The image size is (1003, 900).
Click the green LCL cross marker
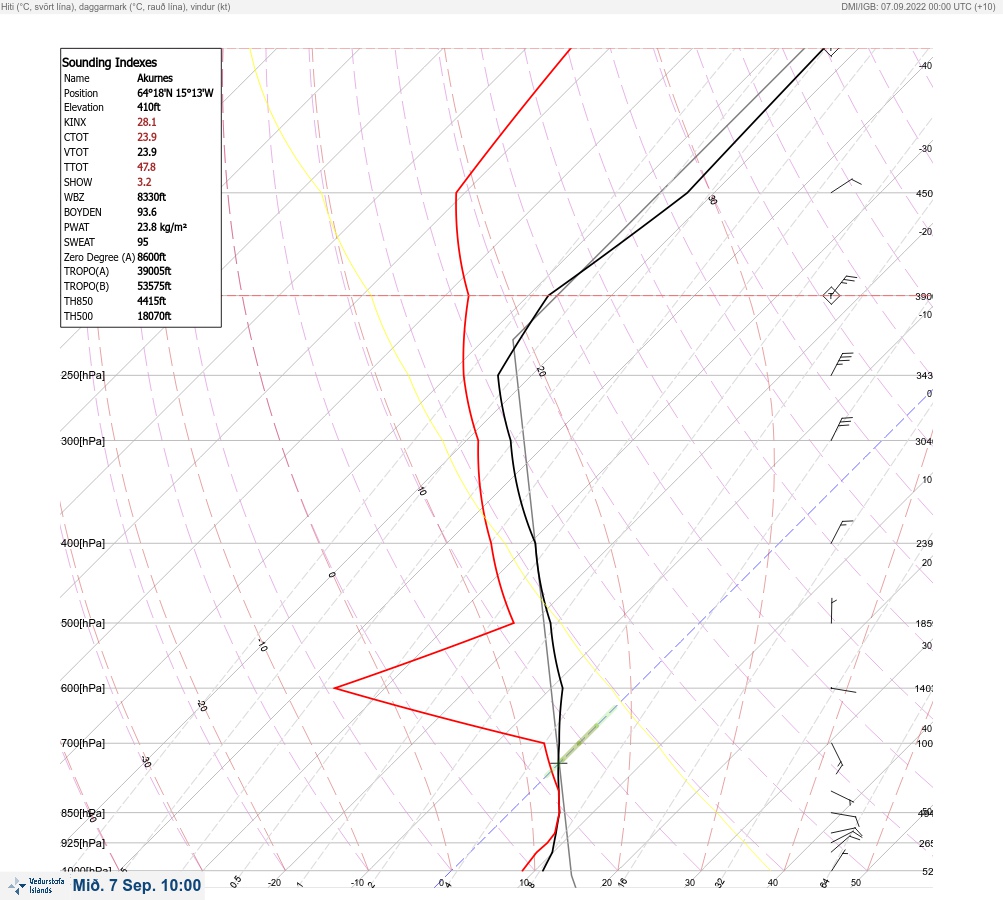pos(558,763)
